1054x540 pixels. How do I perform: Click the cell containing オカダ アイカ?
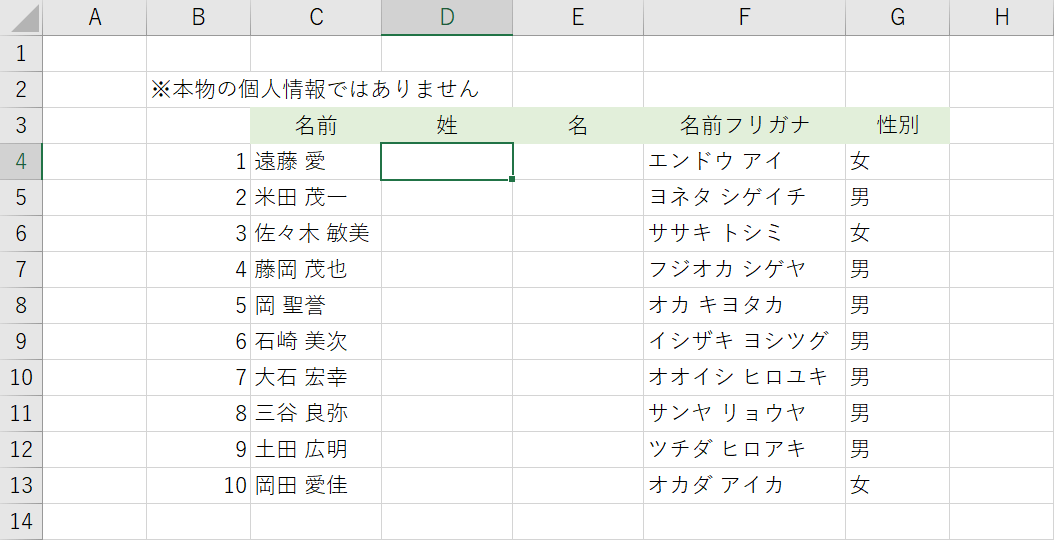[x=744, y=485]
